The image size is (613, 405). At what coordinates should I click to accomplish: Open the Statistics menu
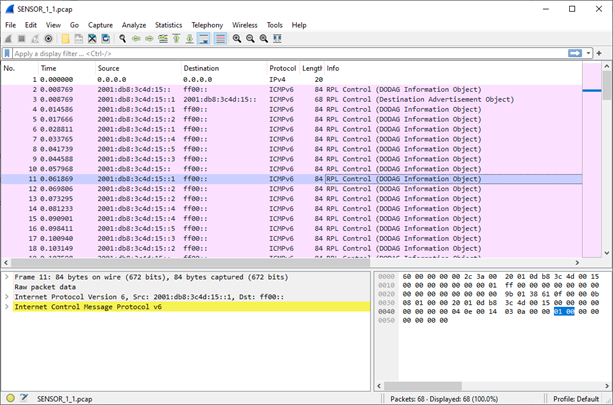pos(168,25)
